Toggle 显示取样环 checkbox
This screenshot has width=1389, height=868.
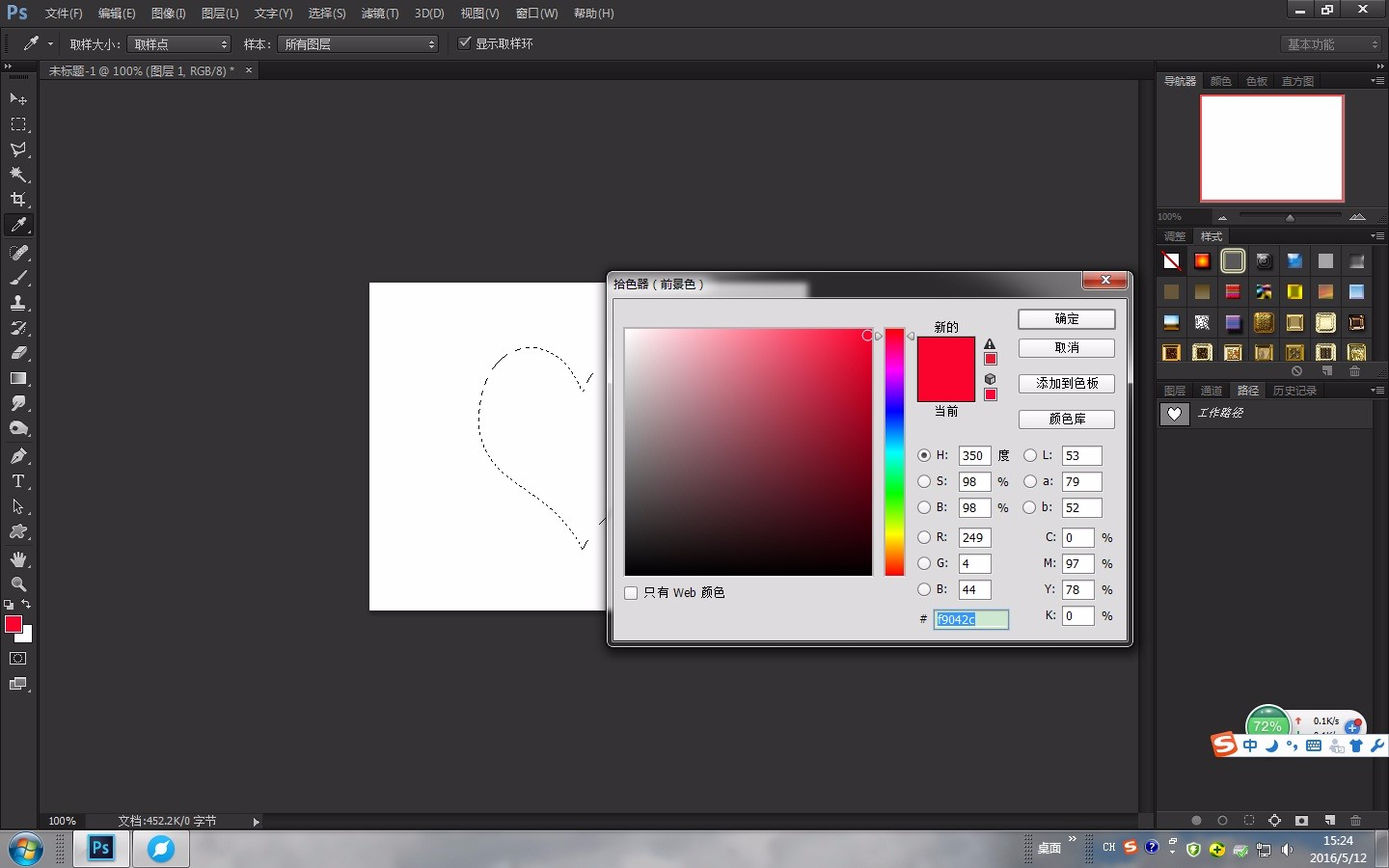465,43
